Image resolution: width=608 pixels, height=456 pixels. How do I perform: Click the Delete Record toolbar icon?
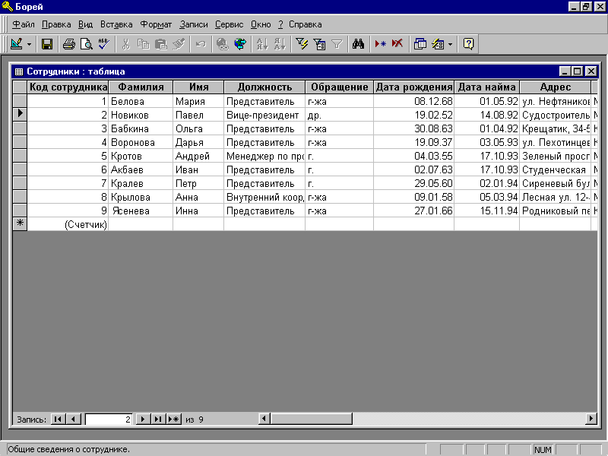coord(397,44)
